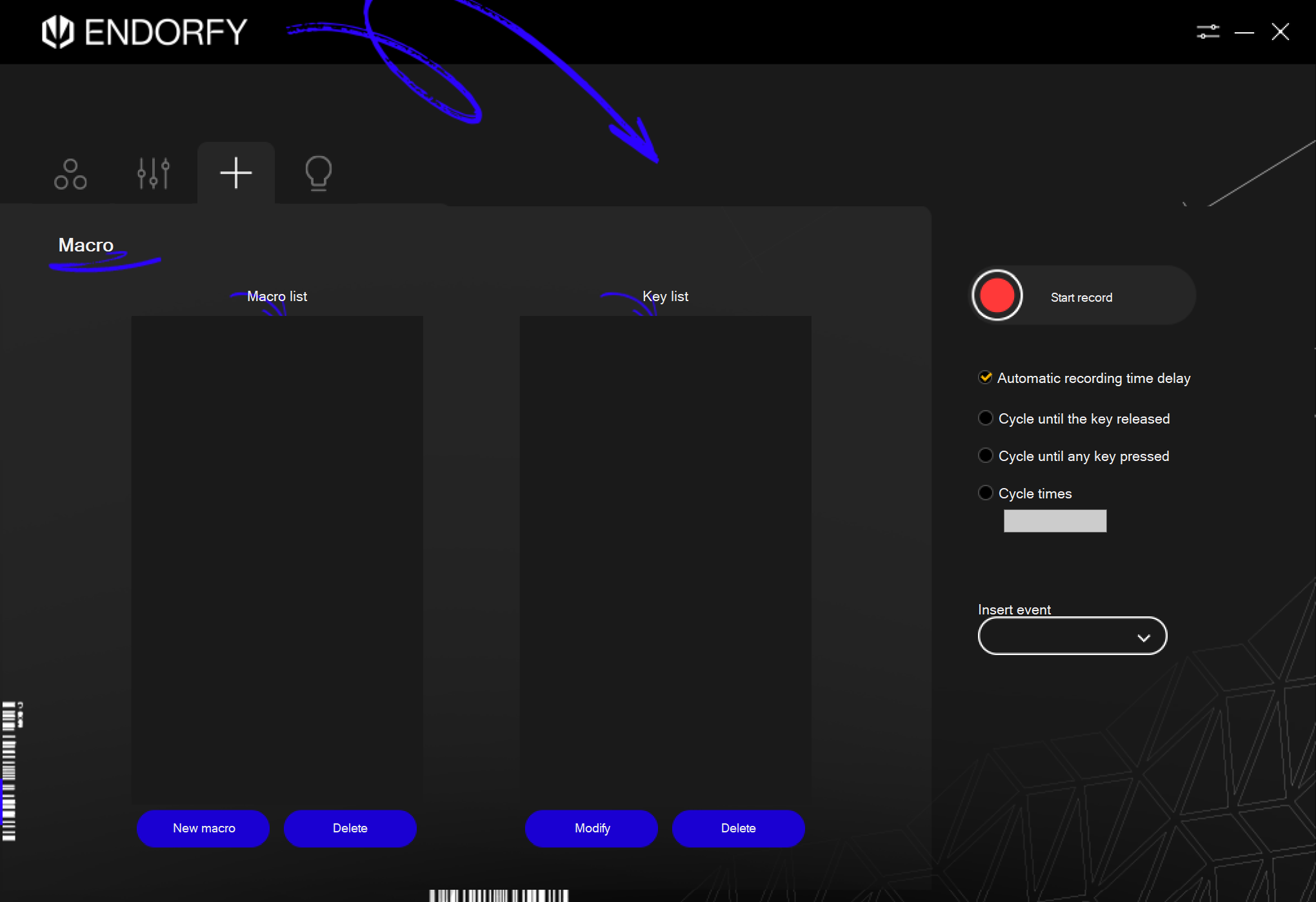The image size is (1316, 902).
Task: Click the Profiles icon
Action: pyautogui.click(x=71, y=172)
